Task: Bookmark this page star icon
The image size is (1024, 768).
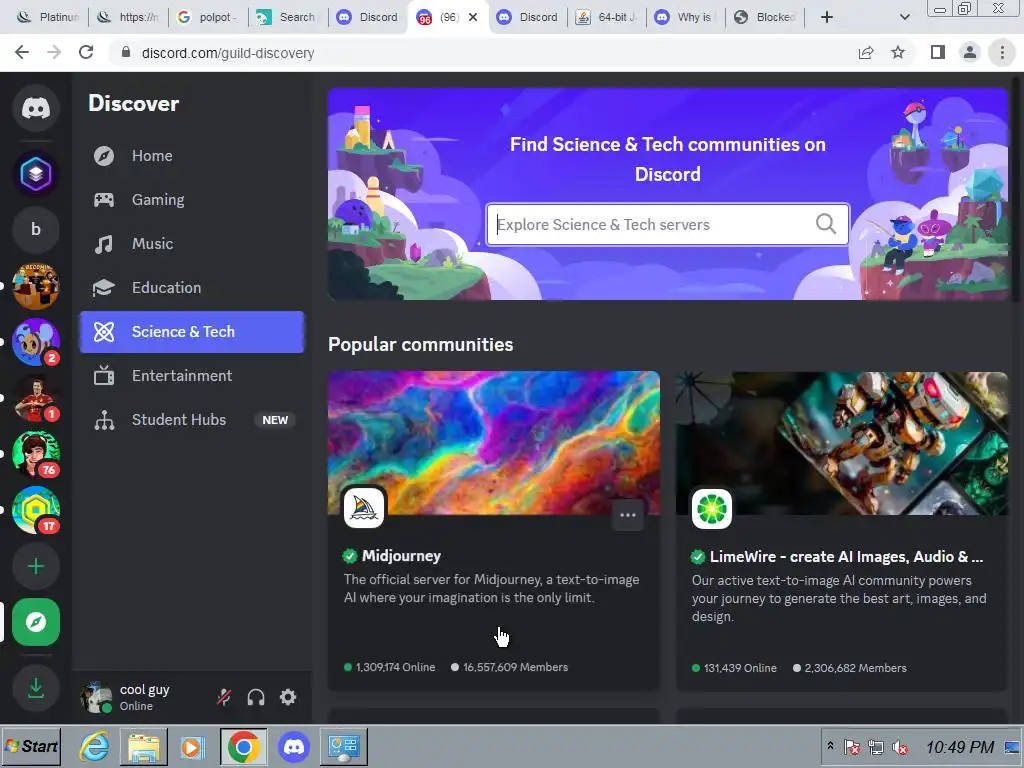Action: pos(898,53)
